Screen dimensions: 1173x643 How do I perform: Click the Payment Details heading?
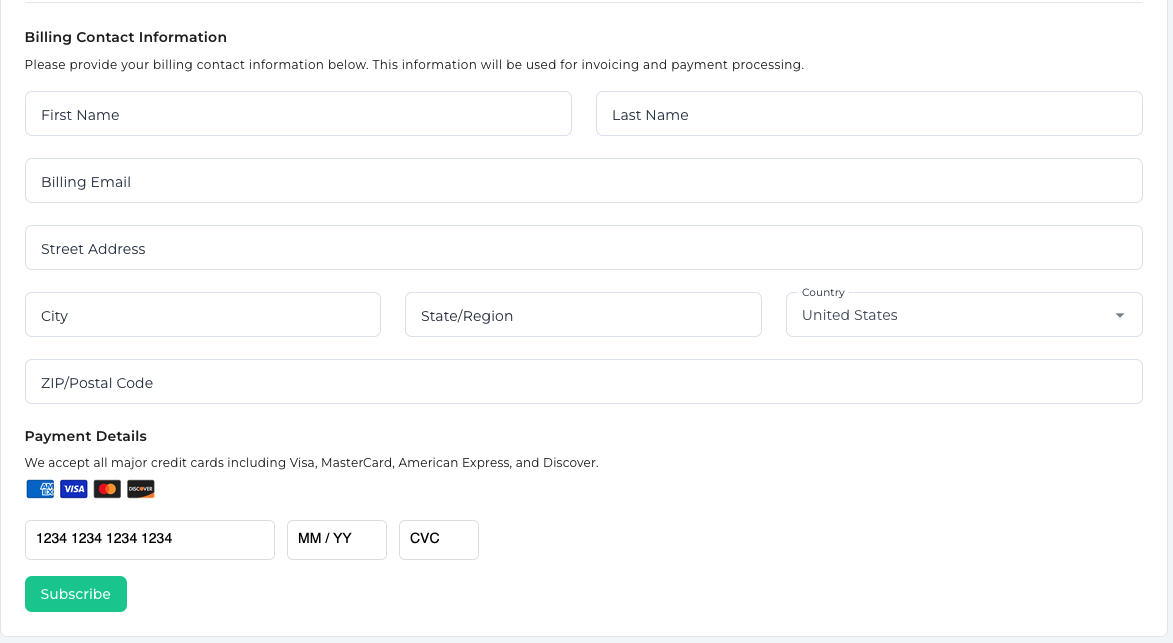point(86,436)
